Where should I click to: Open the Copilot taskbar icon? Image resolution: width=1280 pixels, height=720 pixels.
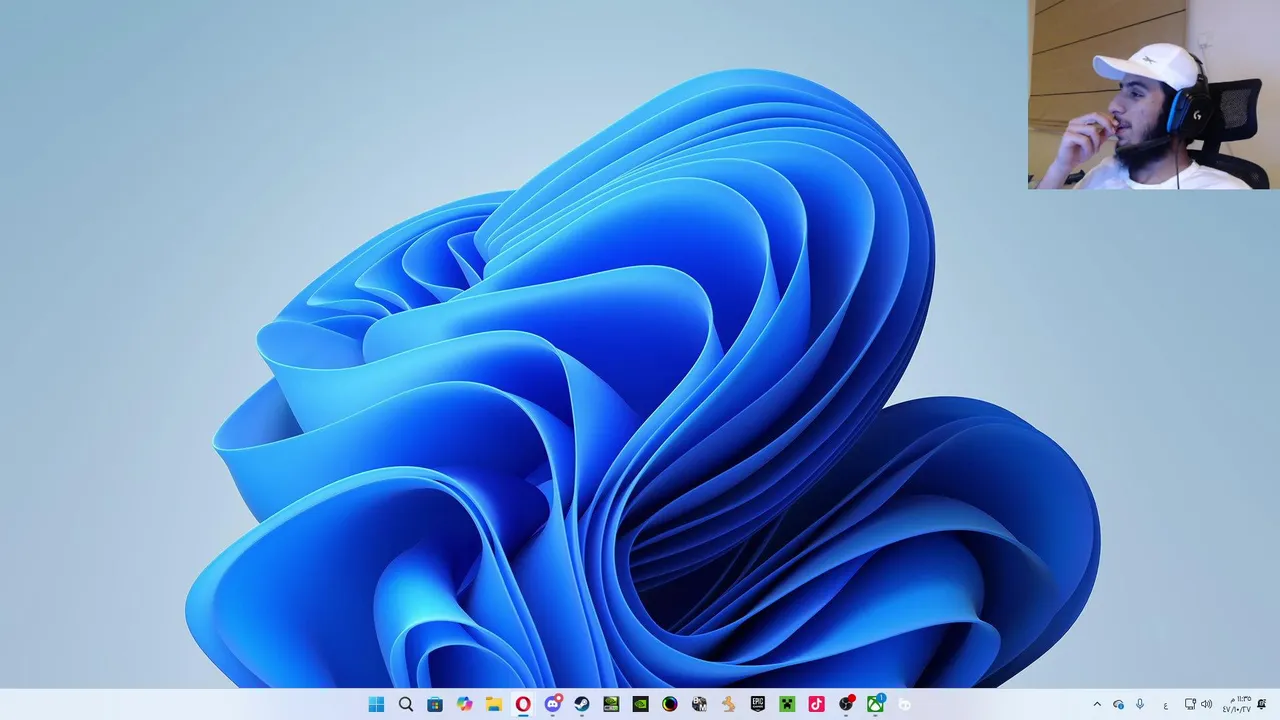pos(464,704)
